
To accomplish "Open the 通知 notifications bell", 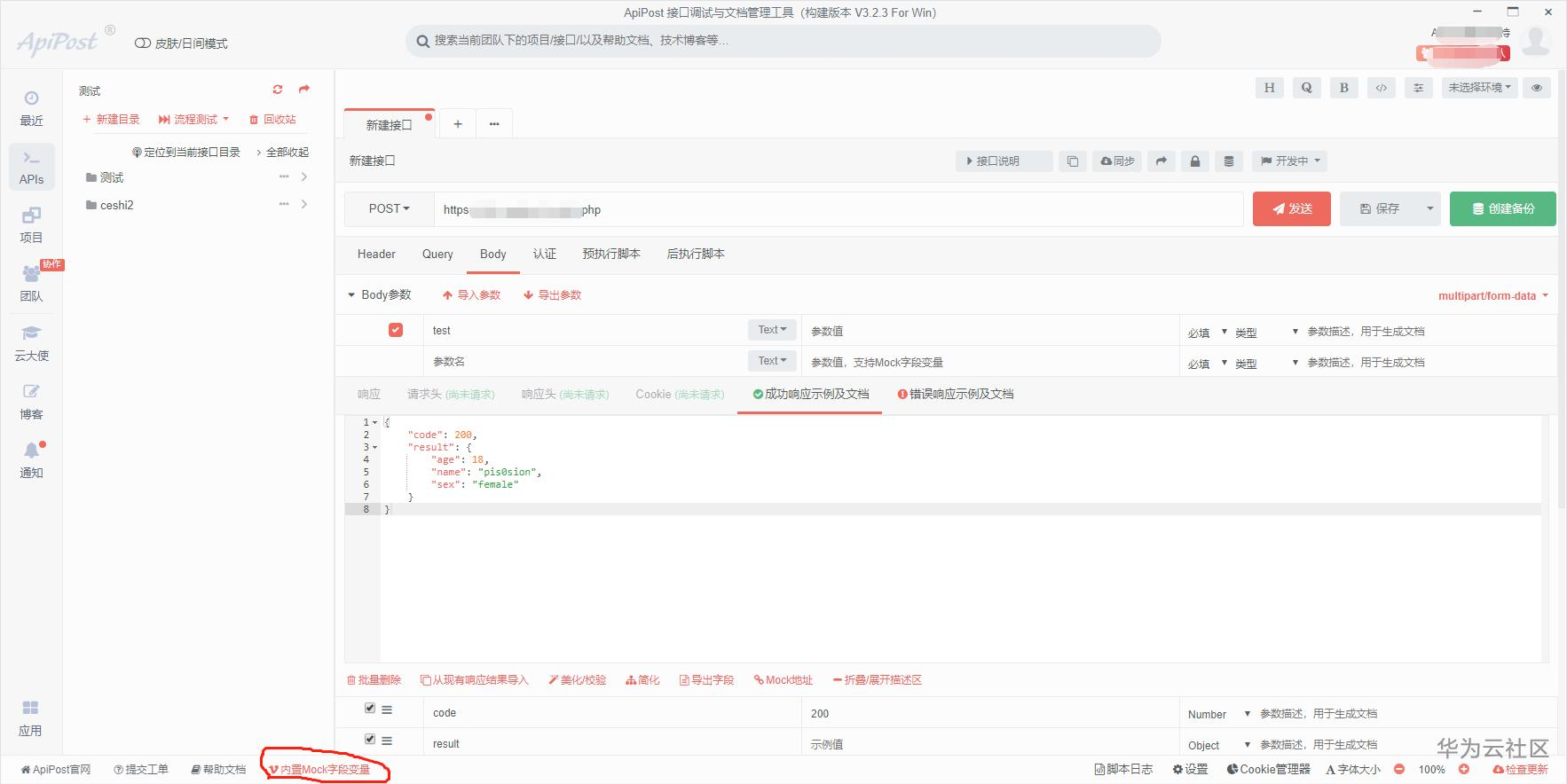I will pos(31,460).
